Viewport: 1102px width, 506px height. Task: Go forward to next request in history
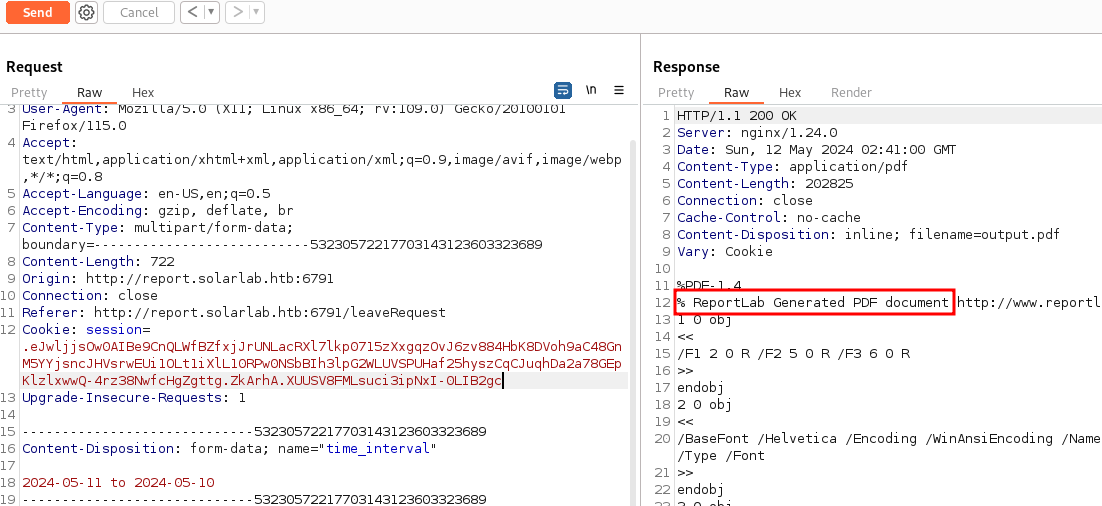coord(237,13)
